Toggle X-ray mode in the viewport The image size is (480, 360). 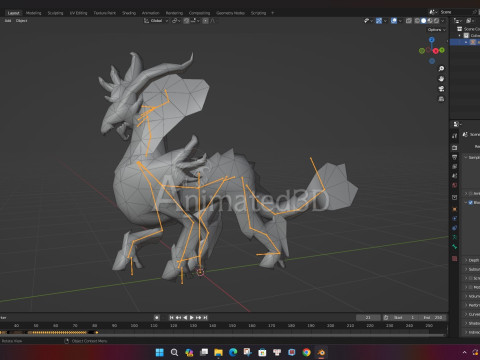pyautogui.click(x=409, y=21)
